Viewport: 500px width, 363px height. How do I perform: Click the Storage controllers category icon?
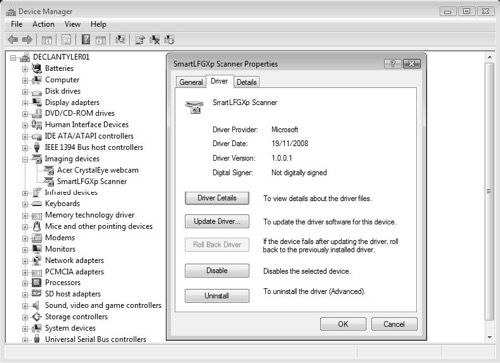coord(37,317)
